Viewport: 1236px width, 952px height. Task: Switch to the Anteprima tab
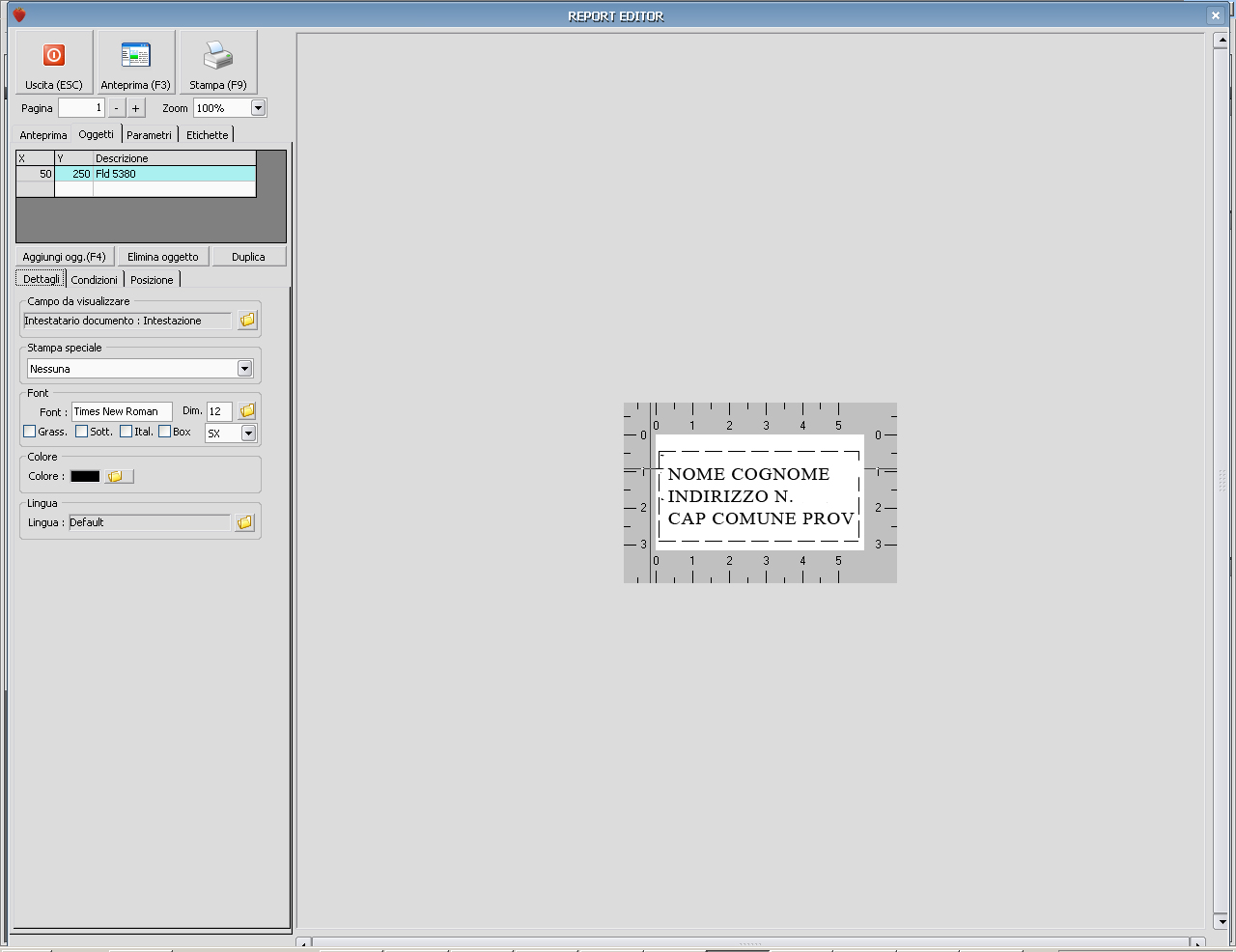coord(43,135)
